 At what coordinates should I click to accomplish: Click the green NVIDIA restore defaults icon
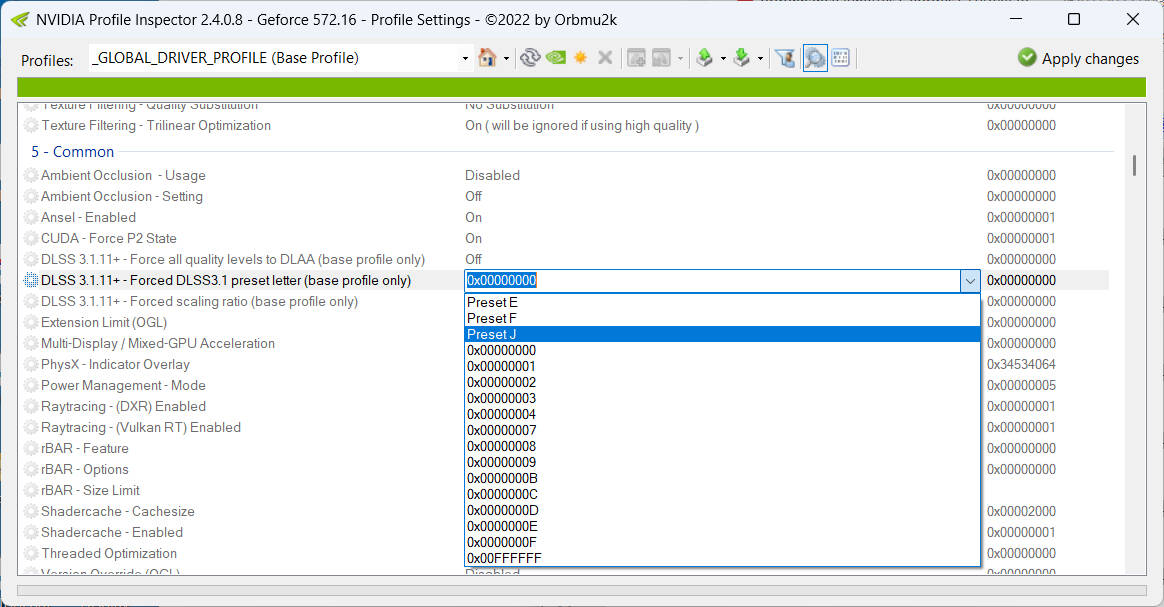[555, 58]
